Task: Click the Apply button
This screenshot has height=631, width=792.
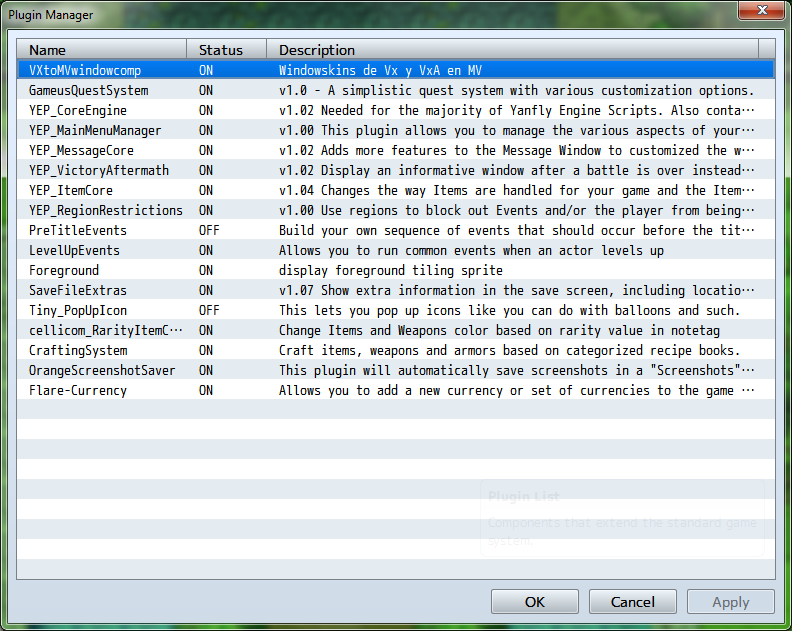Action: pos(730,602)
